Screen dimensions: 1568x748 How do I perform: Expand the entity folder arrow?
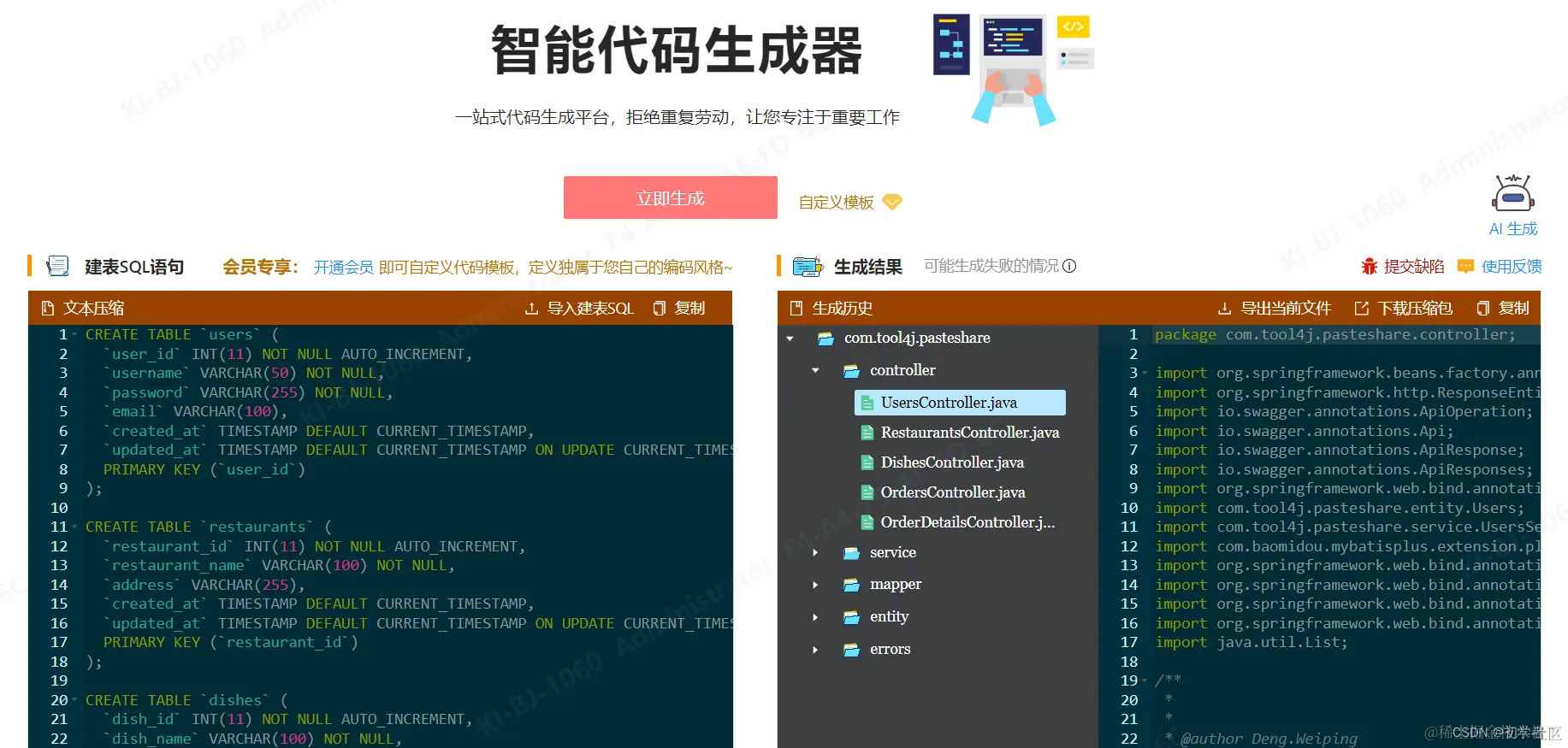point(815,617)
